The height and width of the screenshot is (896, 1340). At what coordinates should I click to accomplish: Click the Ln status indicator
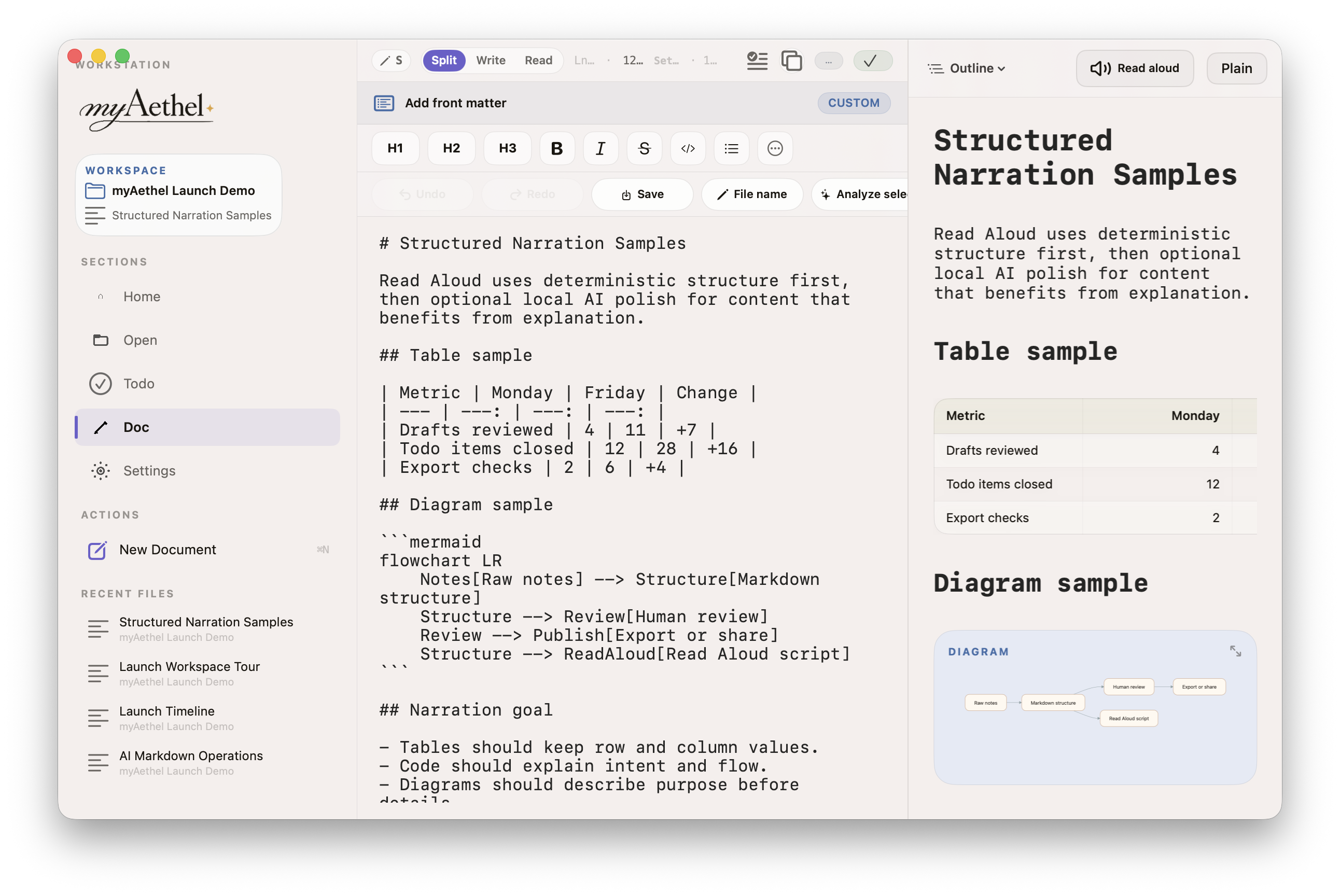pyautogui.click(x=584, y=61)
